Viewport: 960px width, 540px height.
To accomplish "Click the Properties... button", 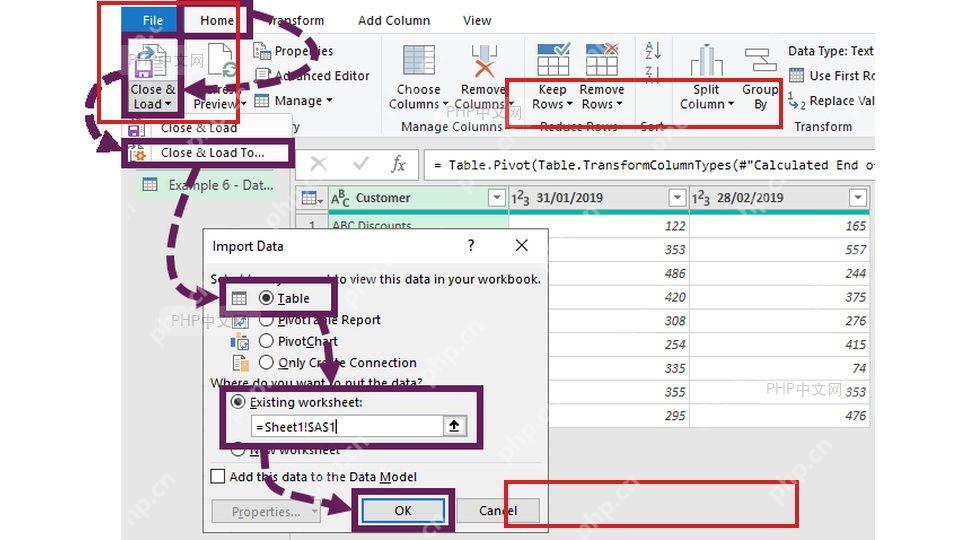I will point(266,512).
